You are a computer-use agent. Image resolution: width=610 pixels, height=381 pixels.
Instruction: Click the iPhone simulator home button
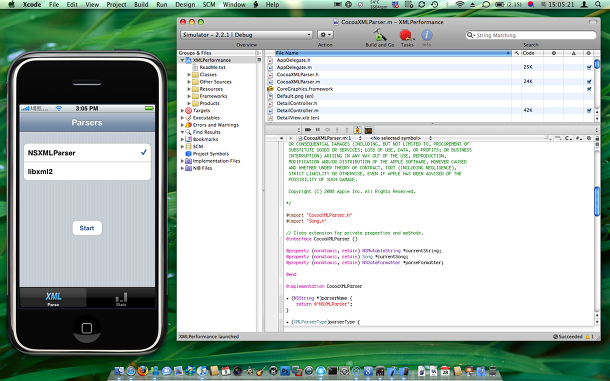[x=87, y=328]
